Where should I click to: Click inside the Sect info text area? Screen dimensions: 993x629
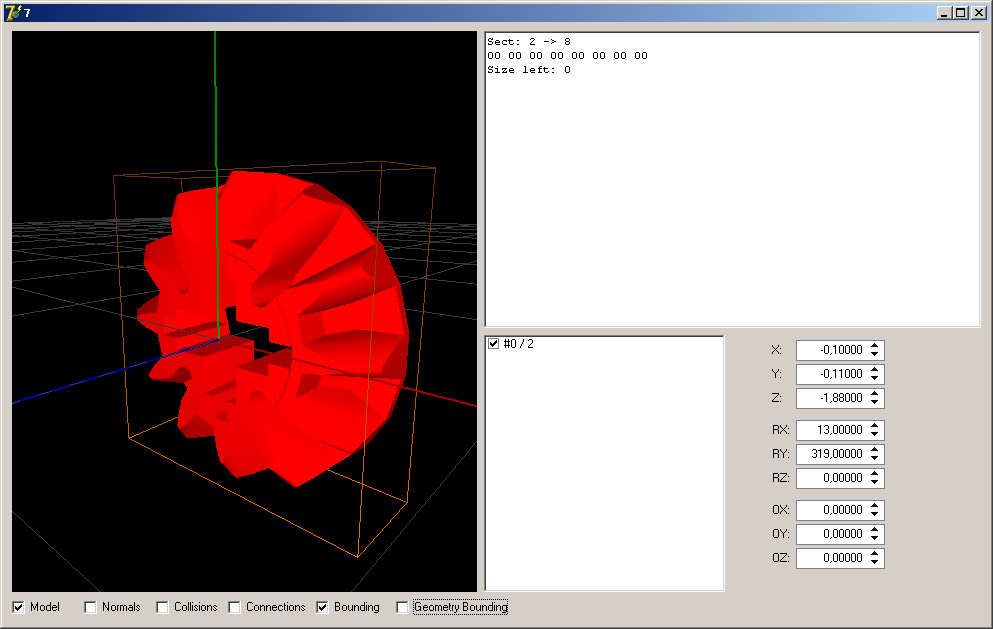[x=732, y=200]
